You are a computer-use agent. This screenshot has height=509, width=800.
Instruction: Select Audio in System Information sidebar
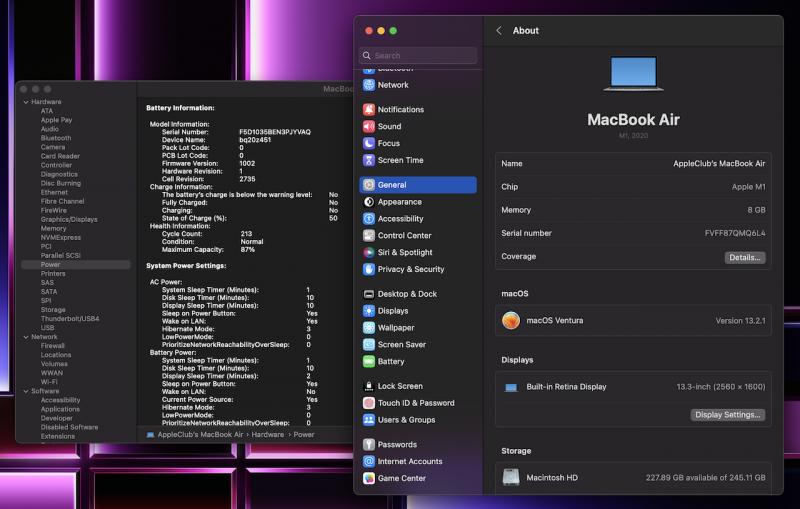click(50, 129)
